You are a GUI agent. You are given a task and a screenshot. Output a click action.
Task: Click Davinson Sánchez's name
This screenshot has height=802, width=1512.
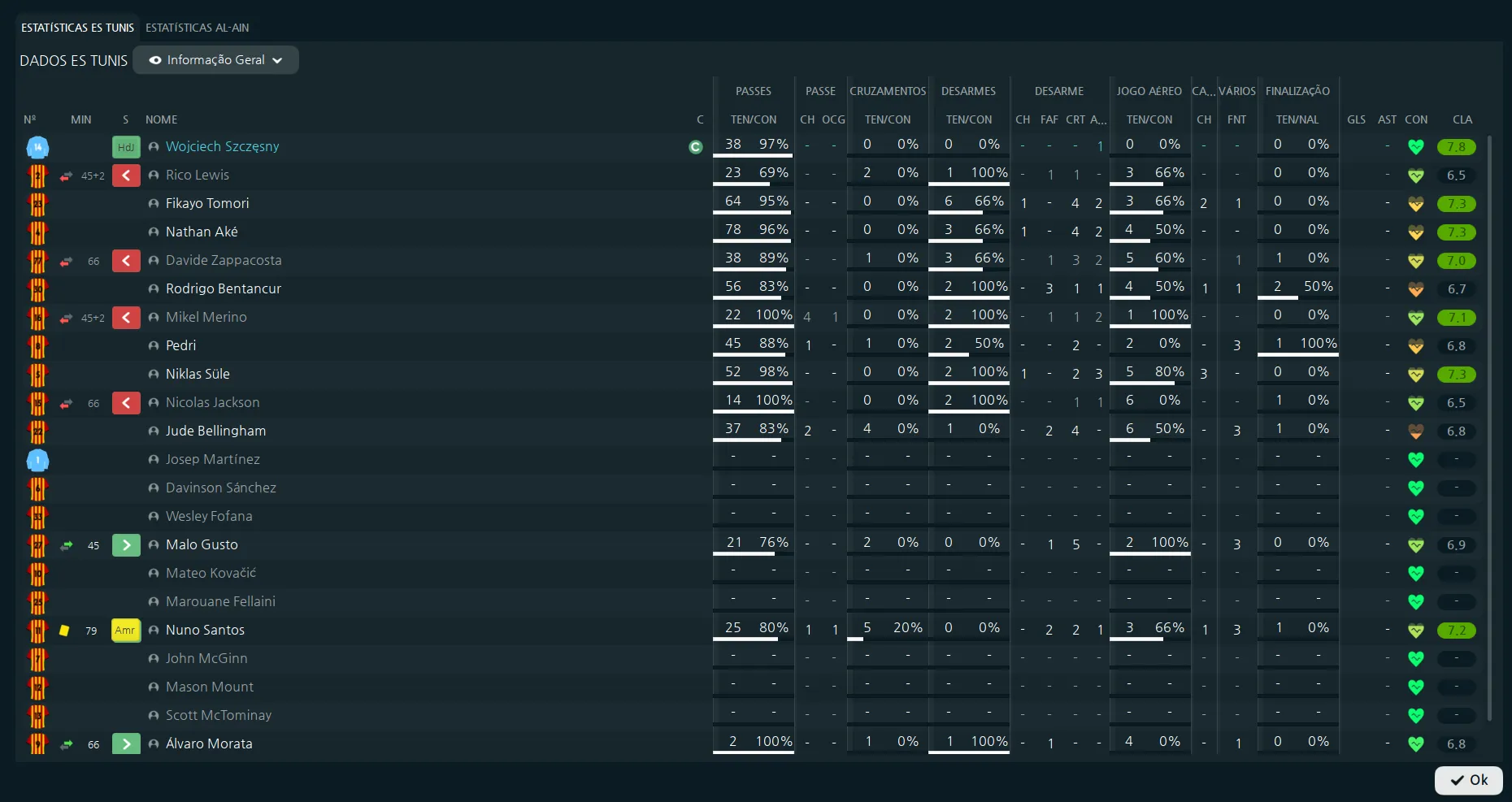(221, 488)
